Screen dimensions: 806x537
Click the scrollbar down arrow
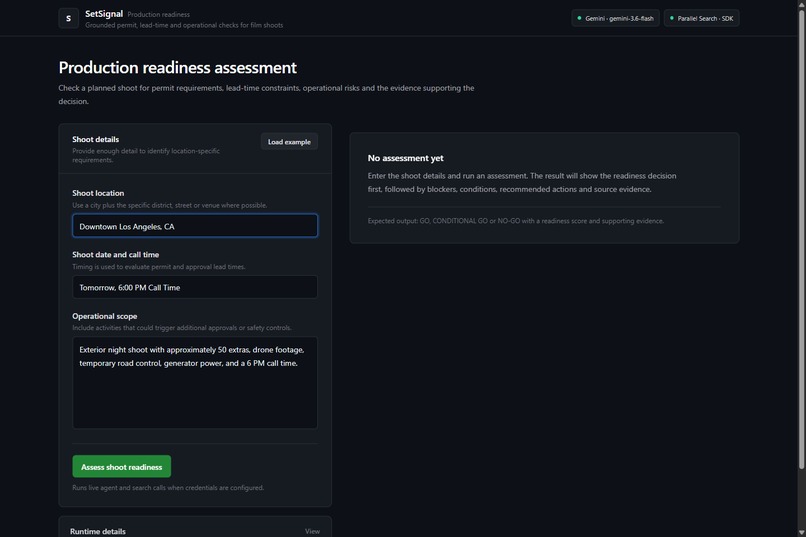801,532
